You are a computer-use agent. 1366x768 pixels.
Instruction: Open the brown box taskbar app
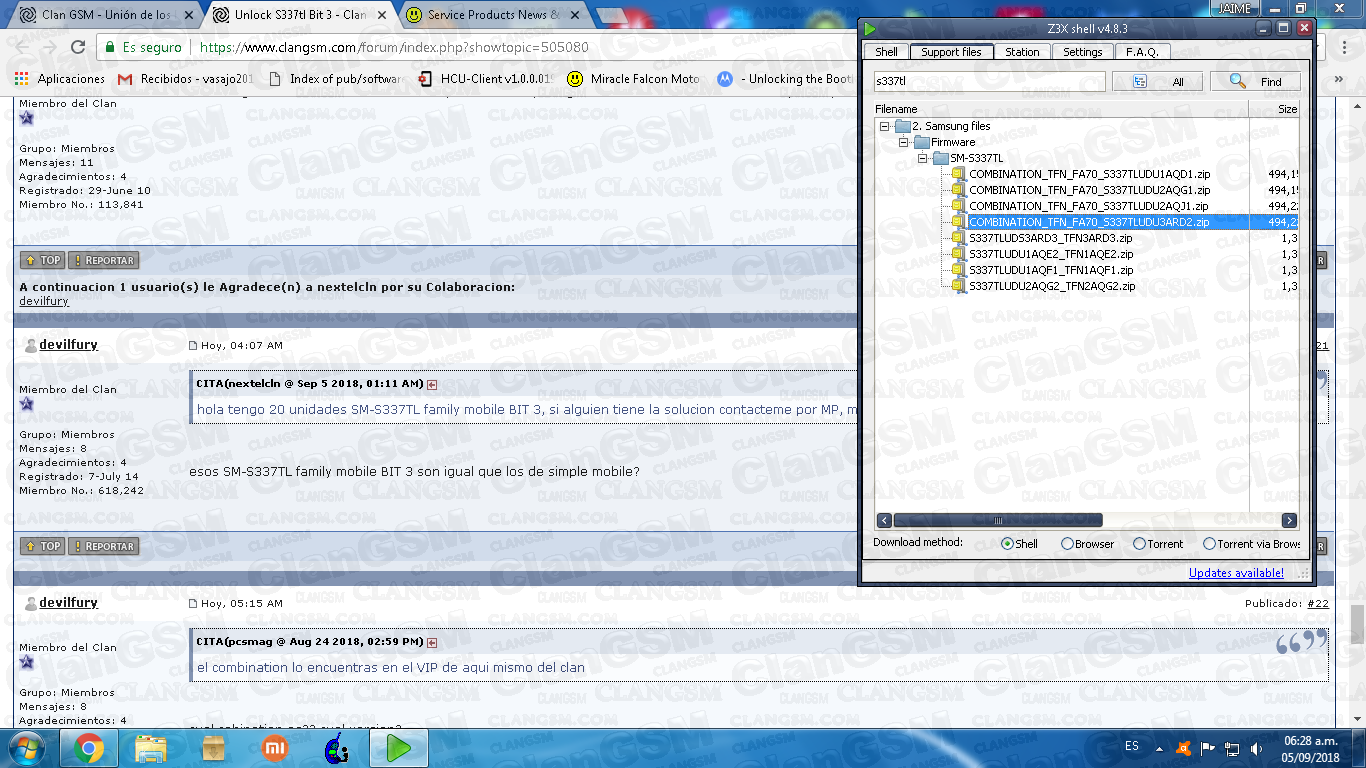coord(213,748)
